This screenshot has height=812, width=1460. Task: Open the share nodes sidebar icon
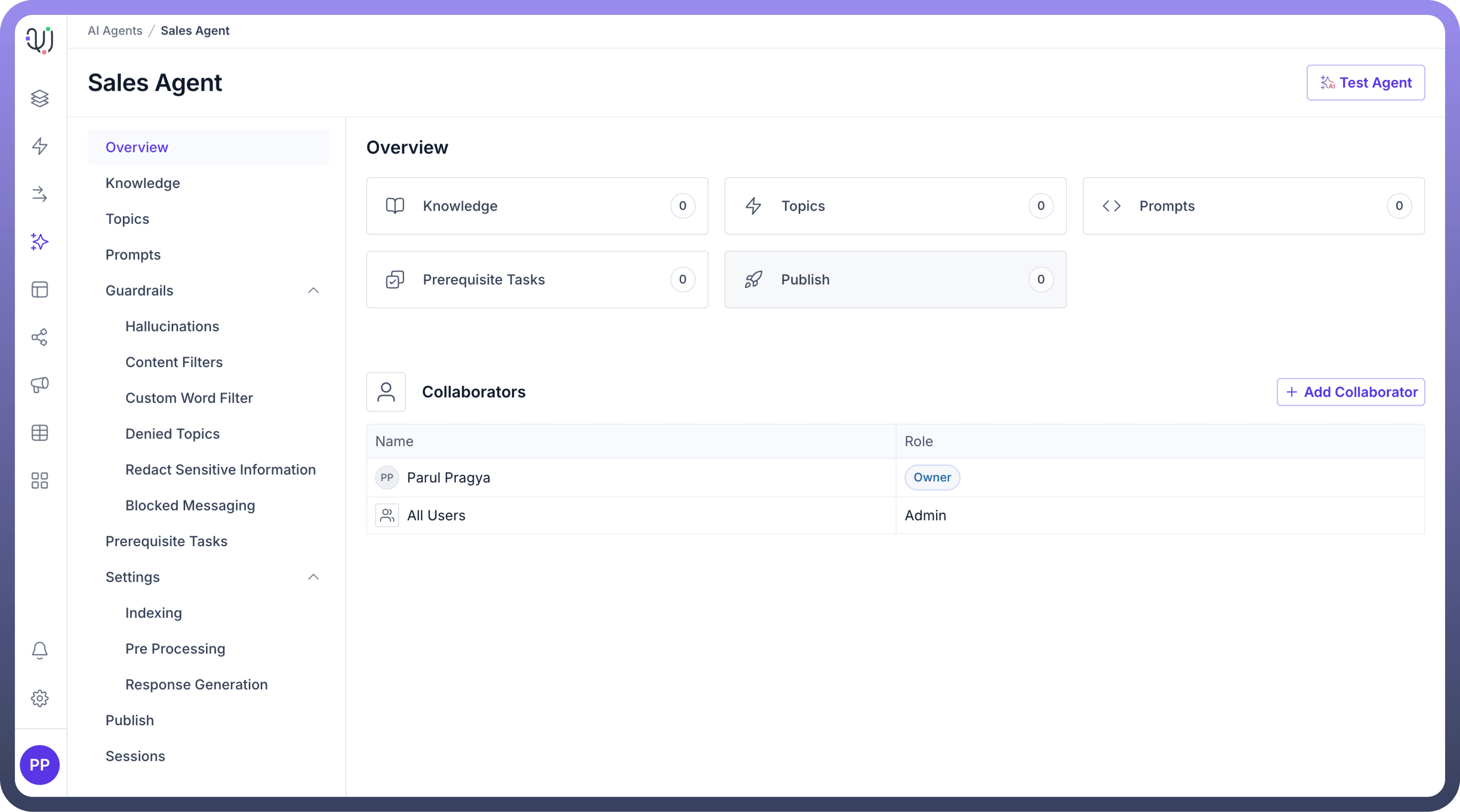(x=40, y=338)
